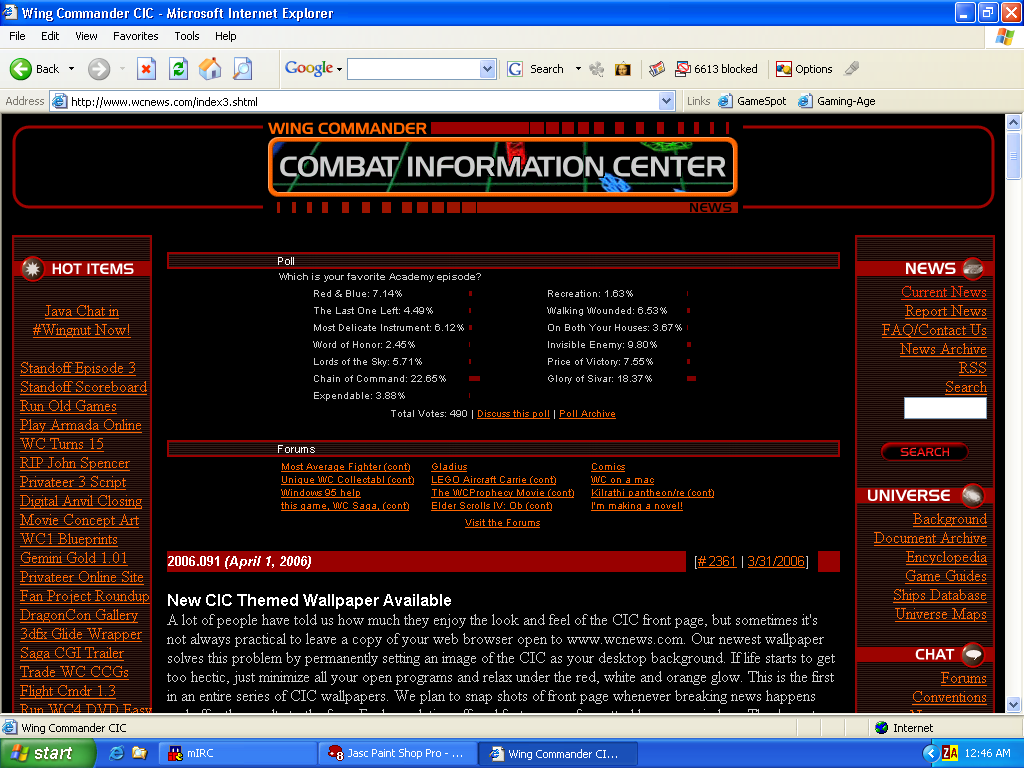Open the Favorites menu
The image size is (1024, 768).
pyautogui.click(x=135, y=36)
